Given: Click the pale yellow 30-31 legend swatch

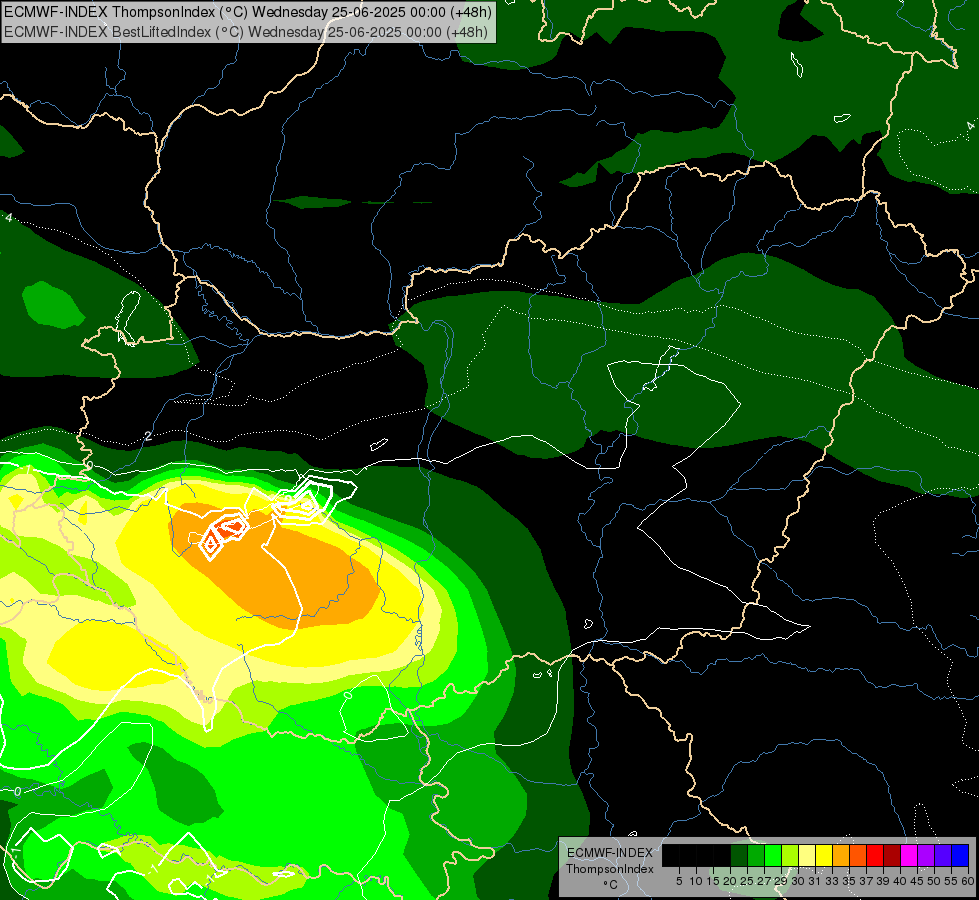Looking at the screenshot, I should pyautogui.click(x=807, y=855).
